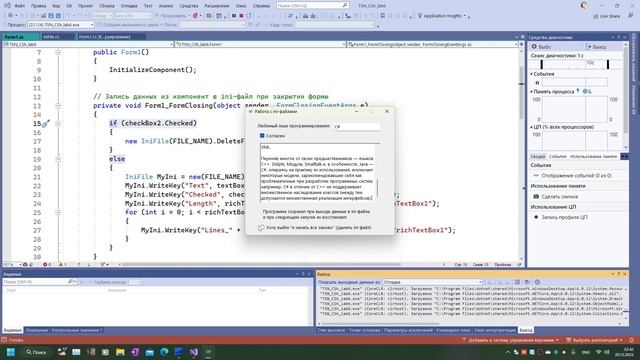Click Live Share in top right
This screenshot has height=360, width=640.
(x=607, y=16)
